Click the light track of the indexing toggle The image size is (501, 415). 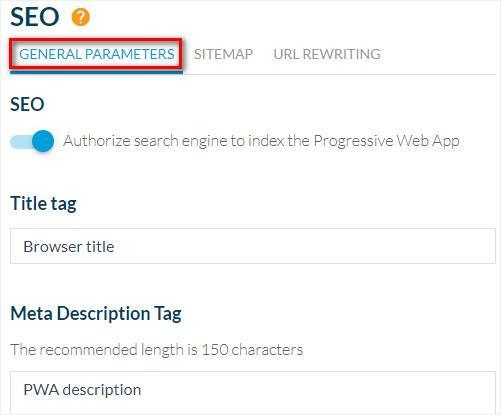point(21,142)
